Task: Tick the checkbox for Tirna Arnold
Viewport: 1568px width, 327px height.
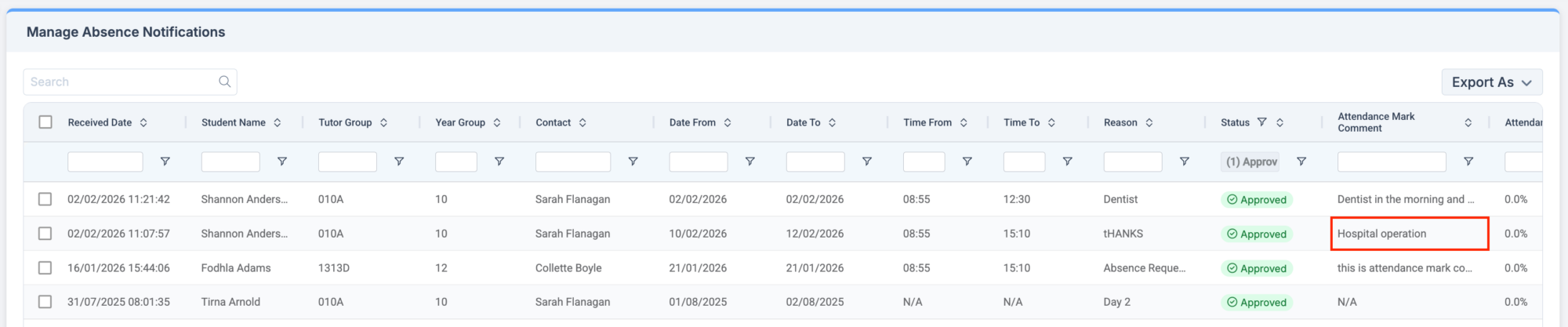Action: pyautogui.click(x=45, y=302)
